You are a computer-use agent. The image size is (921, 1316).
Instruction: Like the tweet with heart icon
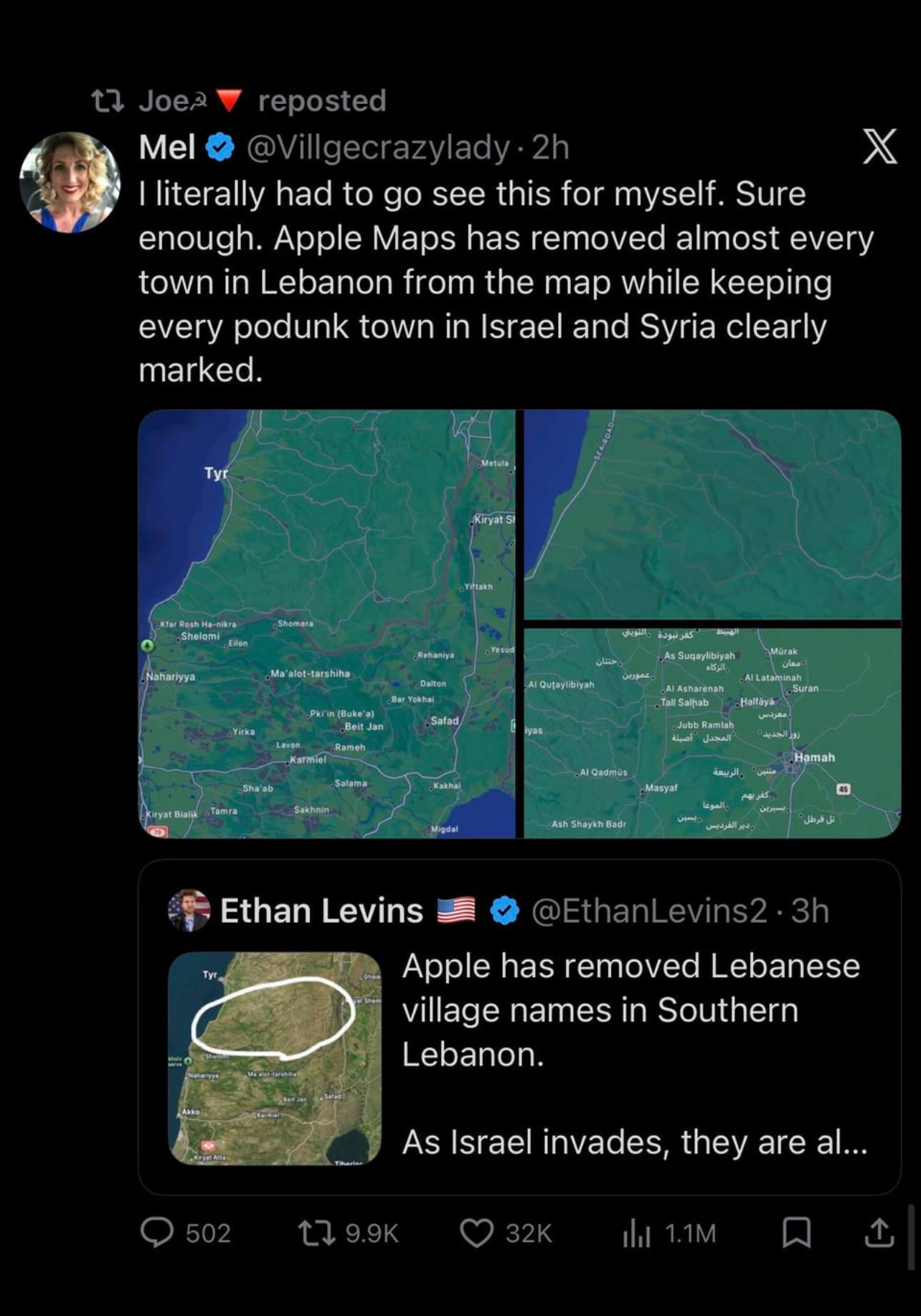click(x=476, y=1233)
